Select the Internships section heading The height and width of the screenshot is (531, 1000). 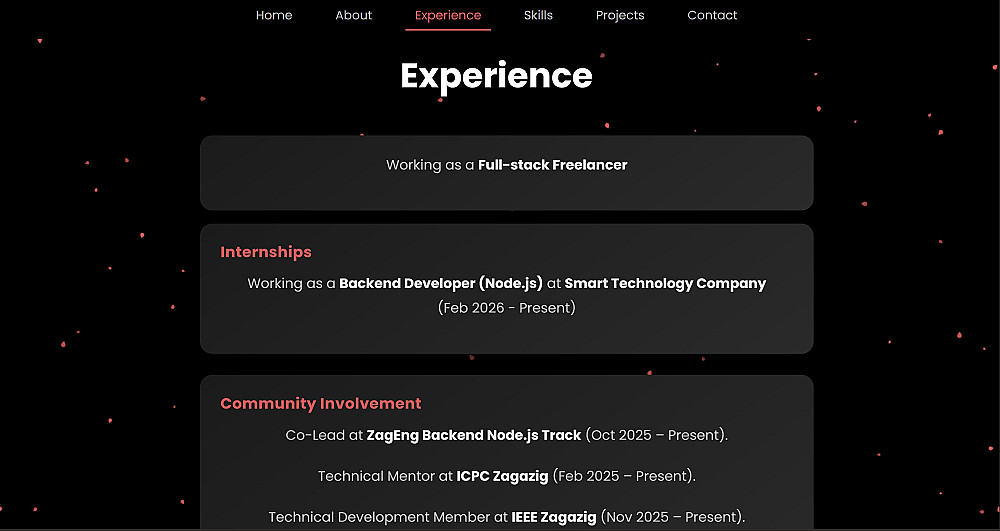click(x=266, y=252)
